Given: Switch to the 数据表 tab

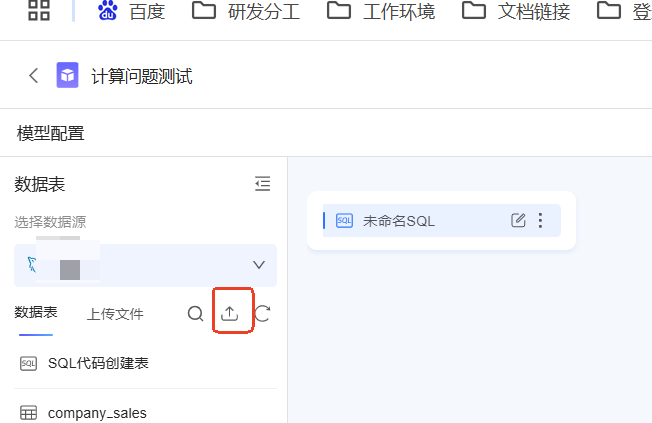Looking at the screenshot, I should tap(36, 312).
